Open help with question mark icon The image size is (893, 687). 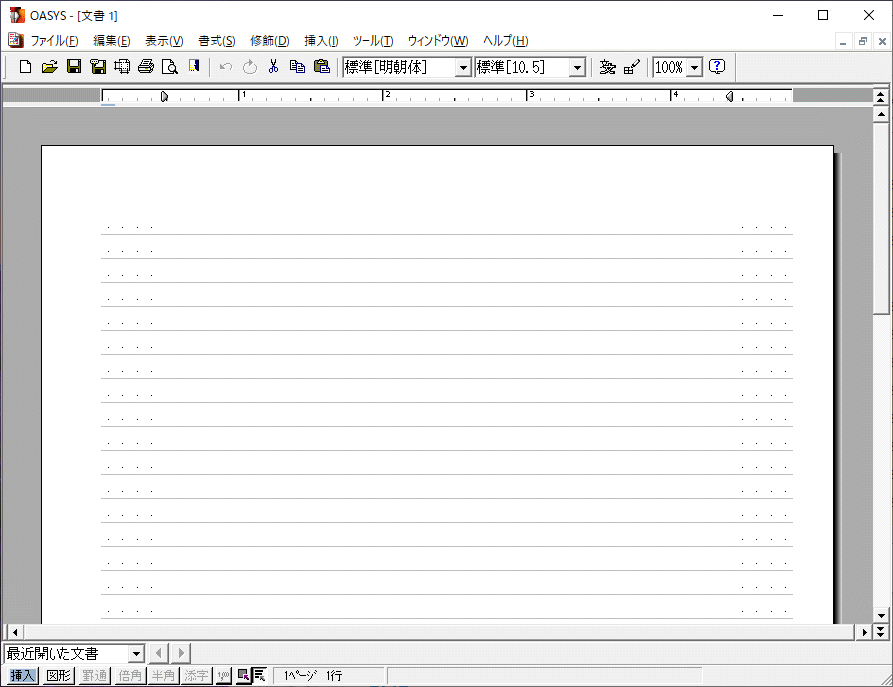(x=717, y=67)
